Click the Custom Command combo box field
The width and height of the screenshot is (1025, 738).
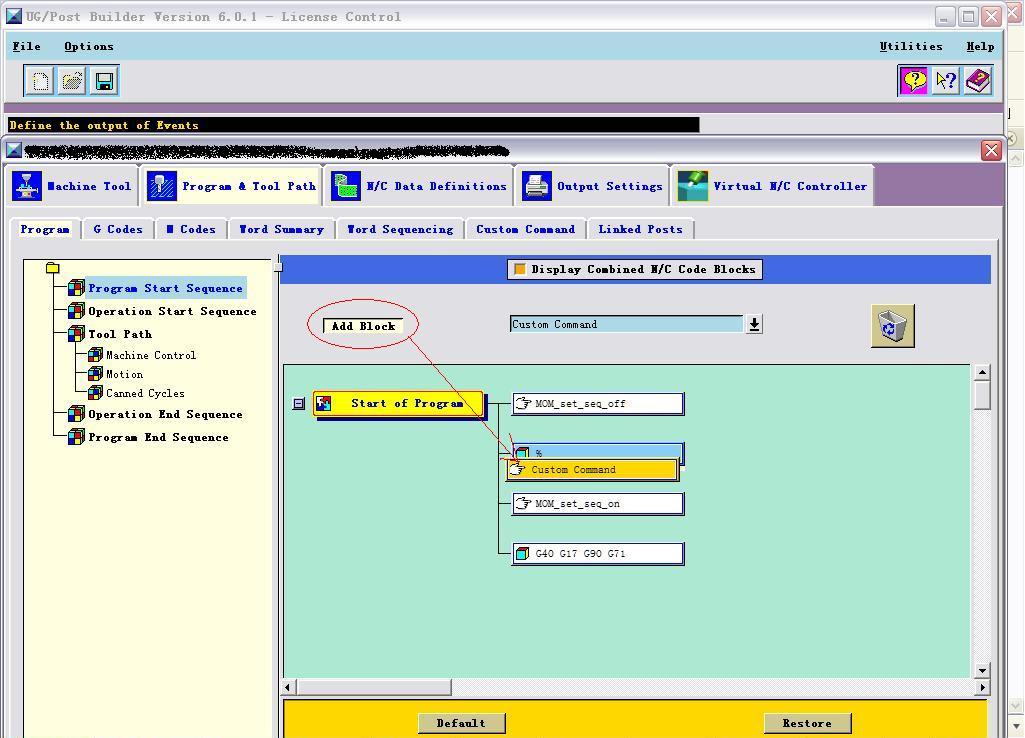626,324
